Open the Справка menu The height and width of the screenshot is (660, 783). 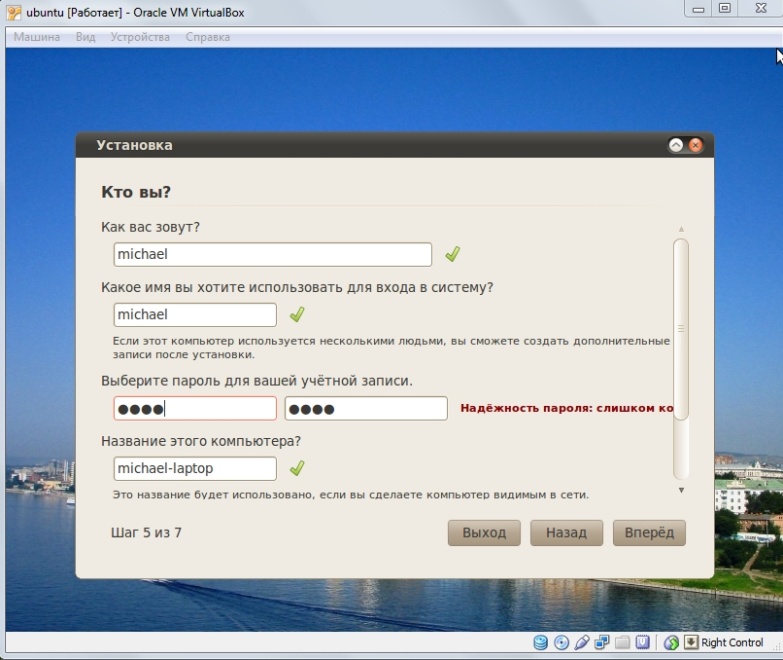(208, 37)
